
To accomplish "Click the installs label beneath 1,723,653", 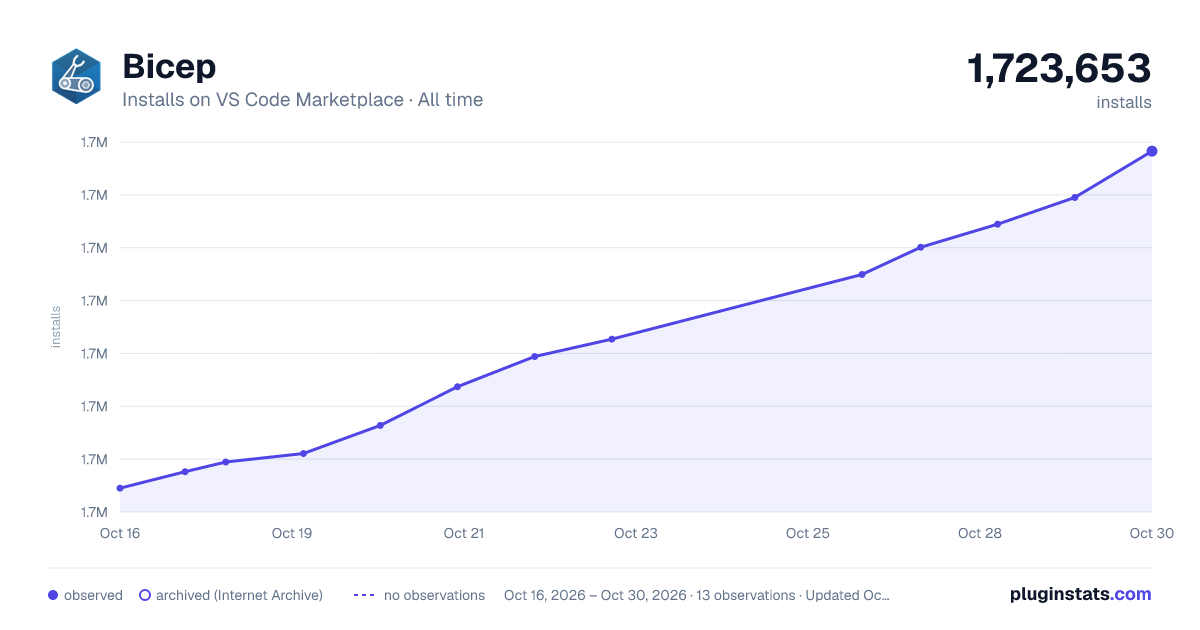I will pos(1124,102).
